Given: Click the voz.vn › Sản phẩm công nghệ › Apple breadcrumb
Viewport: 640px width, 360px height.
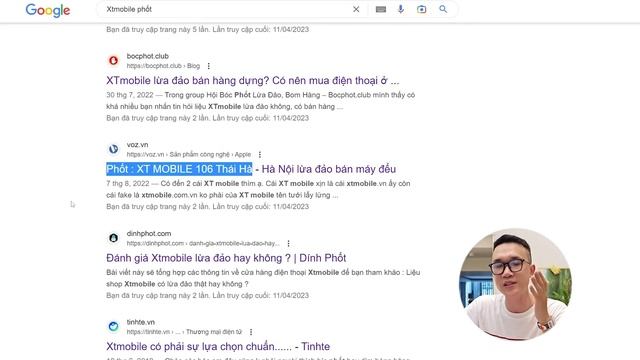Looking at the screenshot, I should (189, 154).
